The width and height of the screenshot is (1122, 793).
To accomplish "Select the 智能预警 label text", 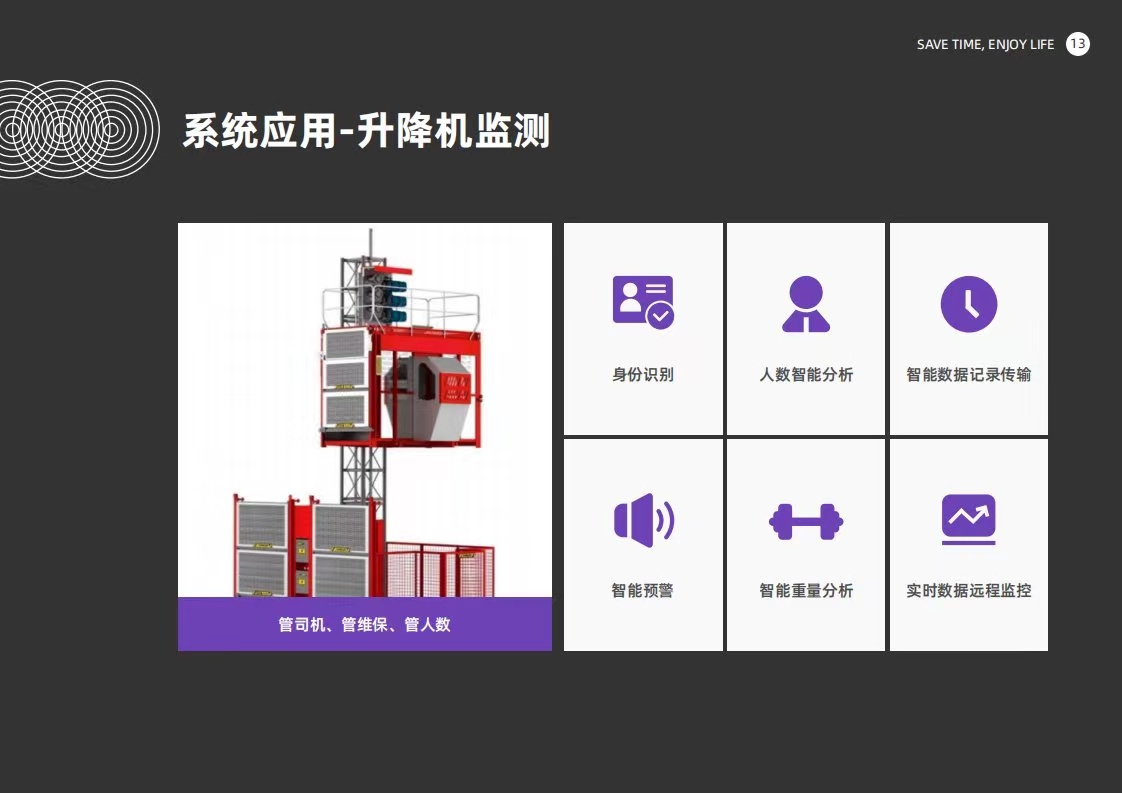I will pyautogui.click(x=643, y=590).
